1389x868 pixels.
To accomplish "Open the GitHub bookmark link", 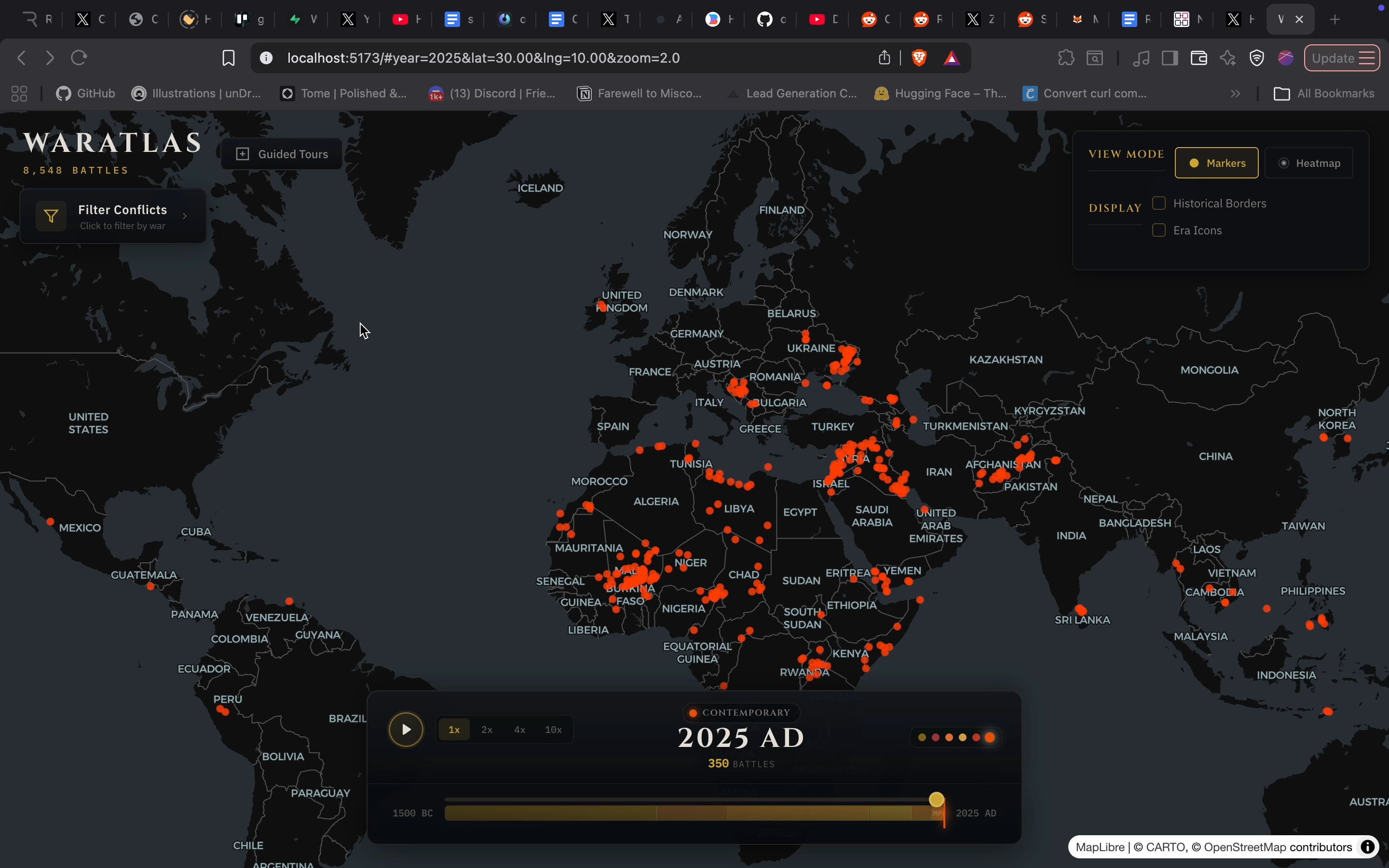I will click(x=86, y=94).
